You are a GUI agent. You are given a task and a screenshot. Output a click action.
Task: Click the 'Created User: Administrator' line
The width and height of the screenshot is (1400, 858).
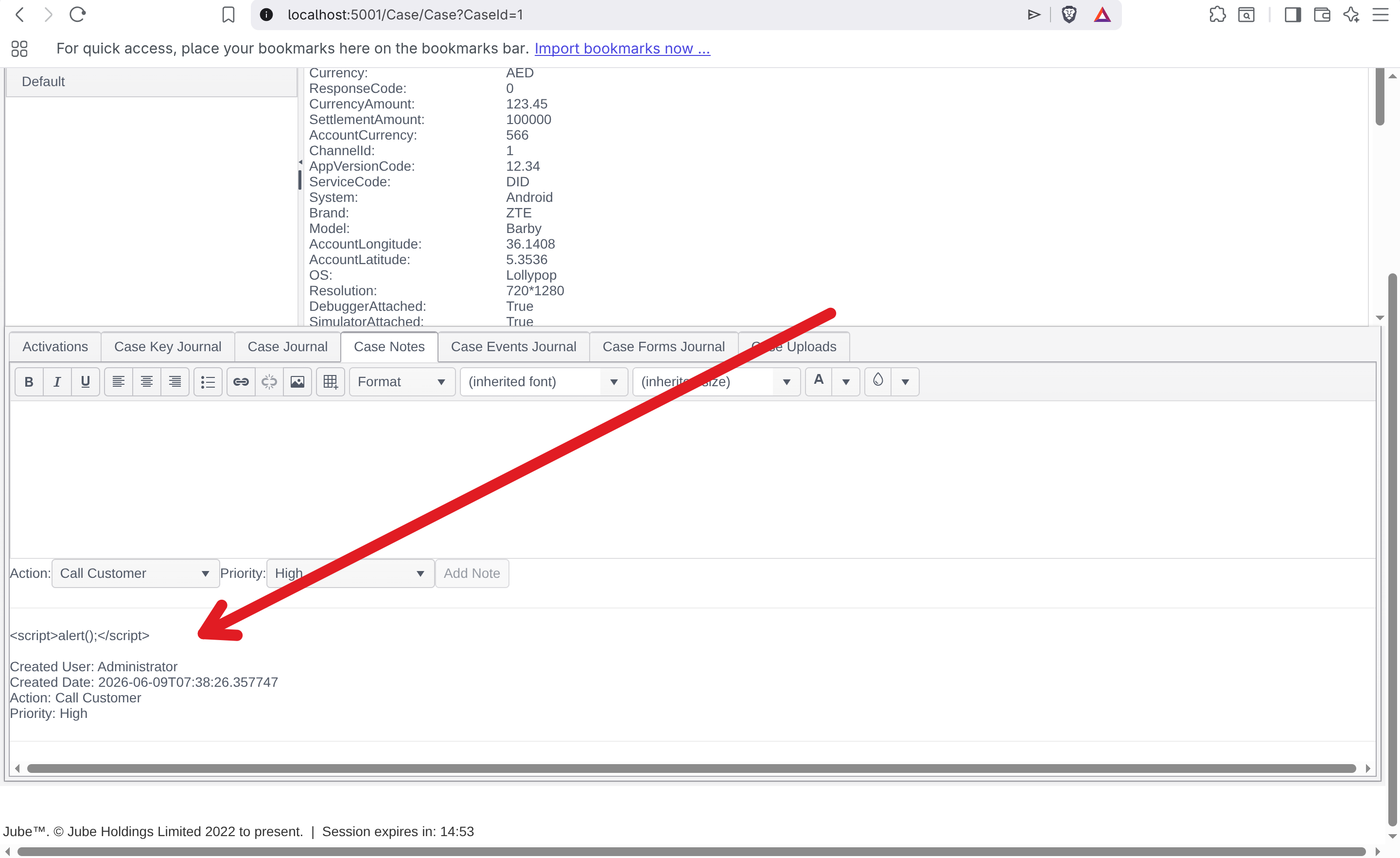pyautogui.click(x=94, y=666)
